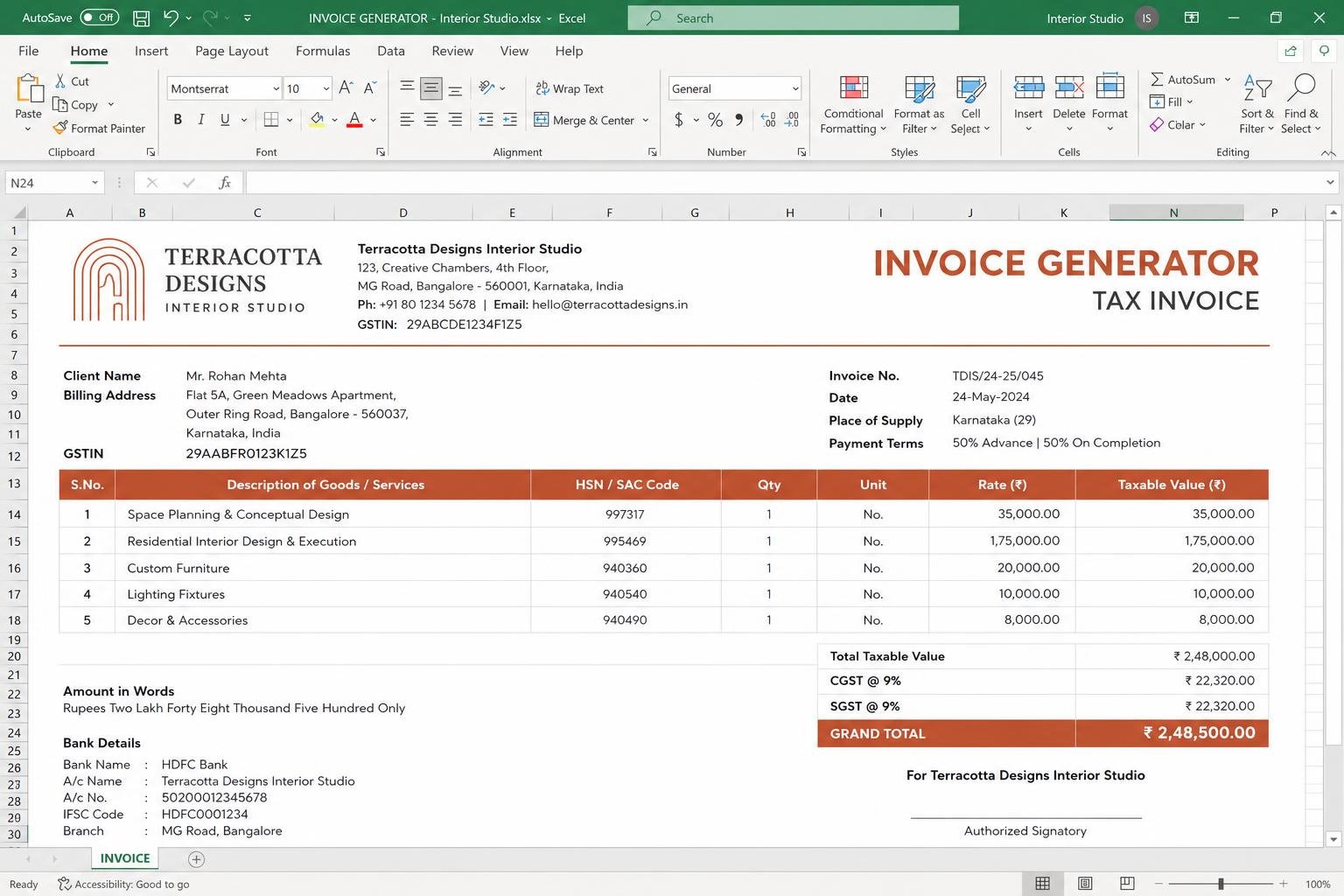This screenshot has width=1344, height=896.
Task: Open Conditional Formatting icon
Action: click(x=854, y=87)
